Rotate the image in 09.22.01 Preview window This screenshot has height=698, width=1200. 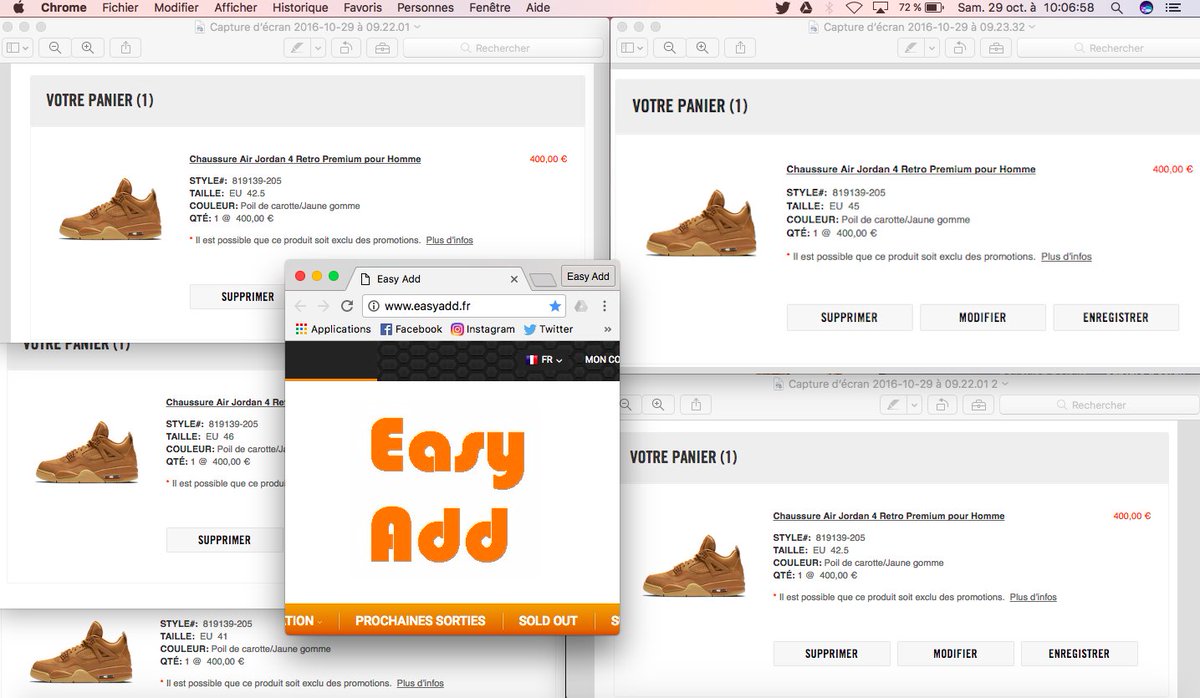pyautogui.click(x=346, y=47)
